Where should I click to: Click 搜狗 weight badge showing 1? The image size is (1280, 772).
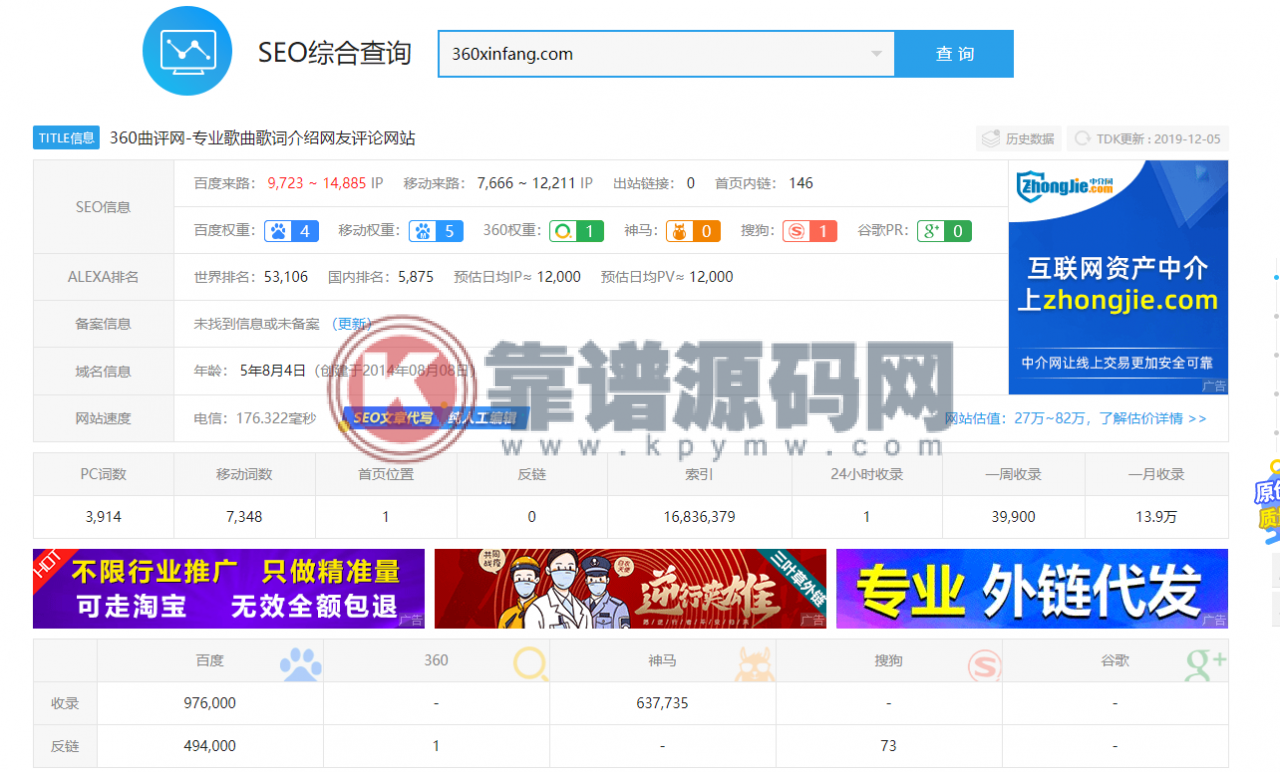(x=810, y=231)
